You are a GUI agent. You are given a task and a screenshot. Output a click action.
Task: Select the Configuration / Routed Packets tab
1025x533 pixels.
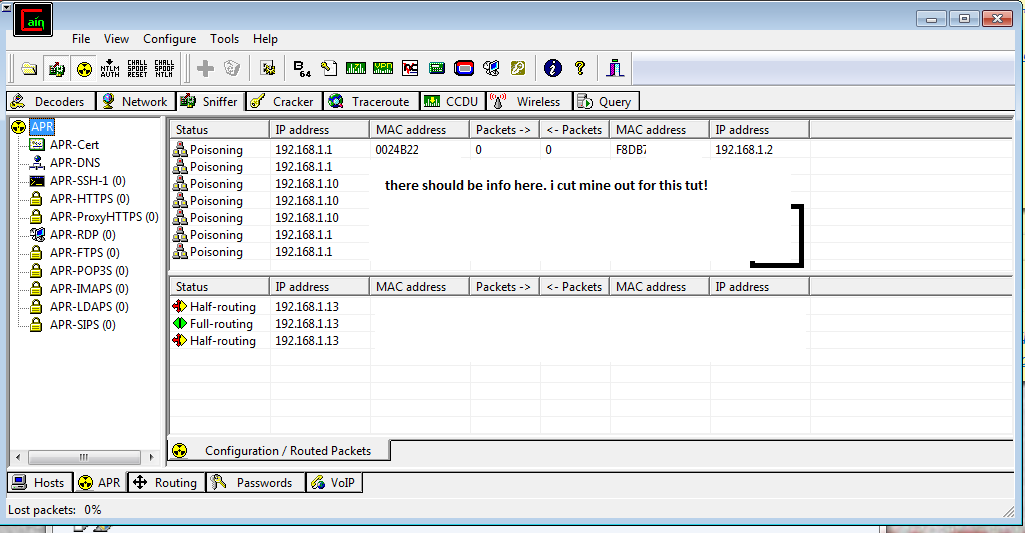279,451
